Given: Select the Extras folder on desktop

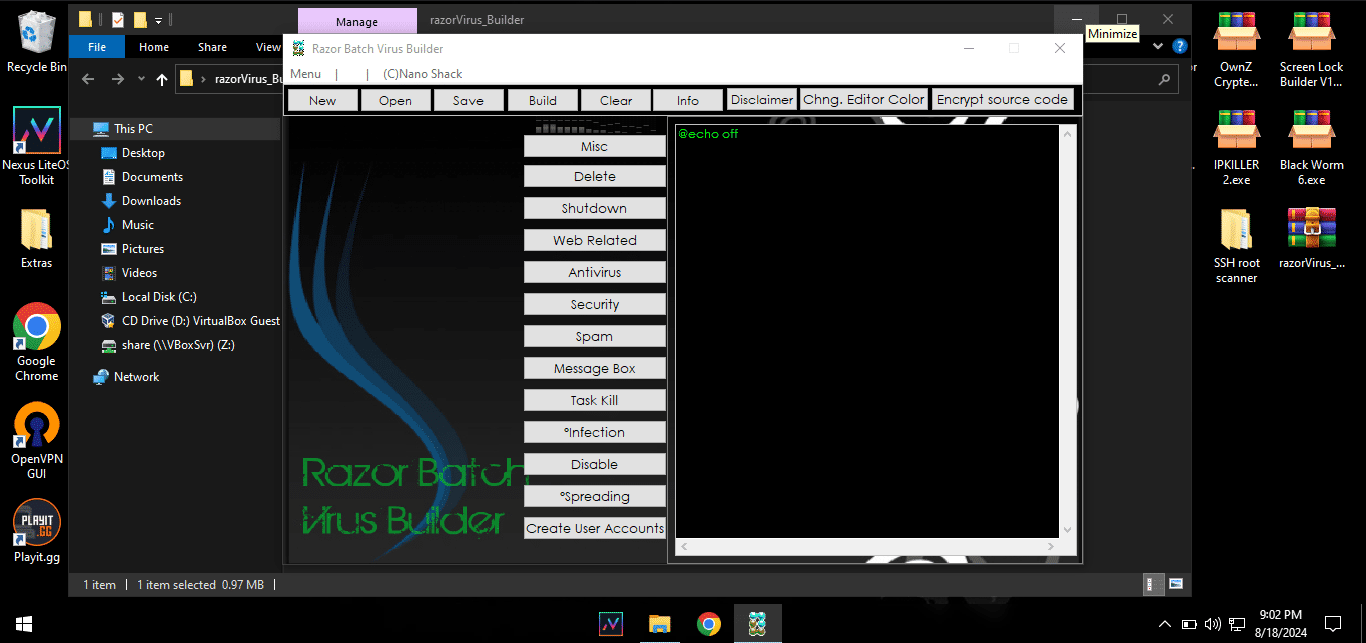Looking at the screenshot, I should pos(36,238).
